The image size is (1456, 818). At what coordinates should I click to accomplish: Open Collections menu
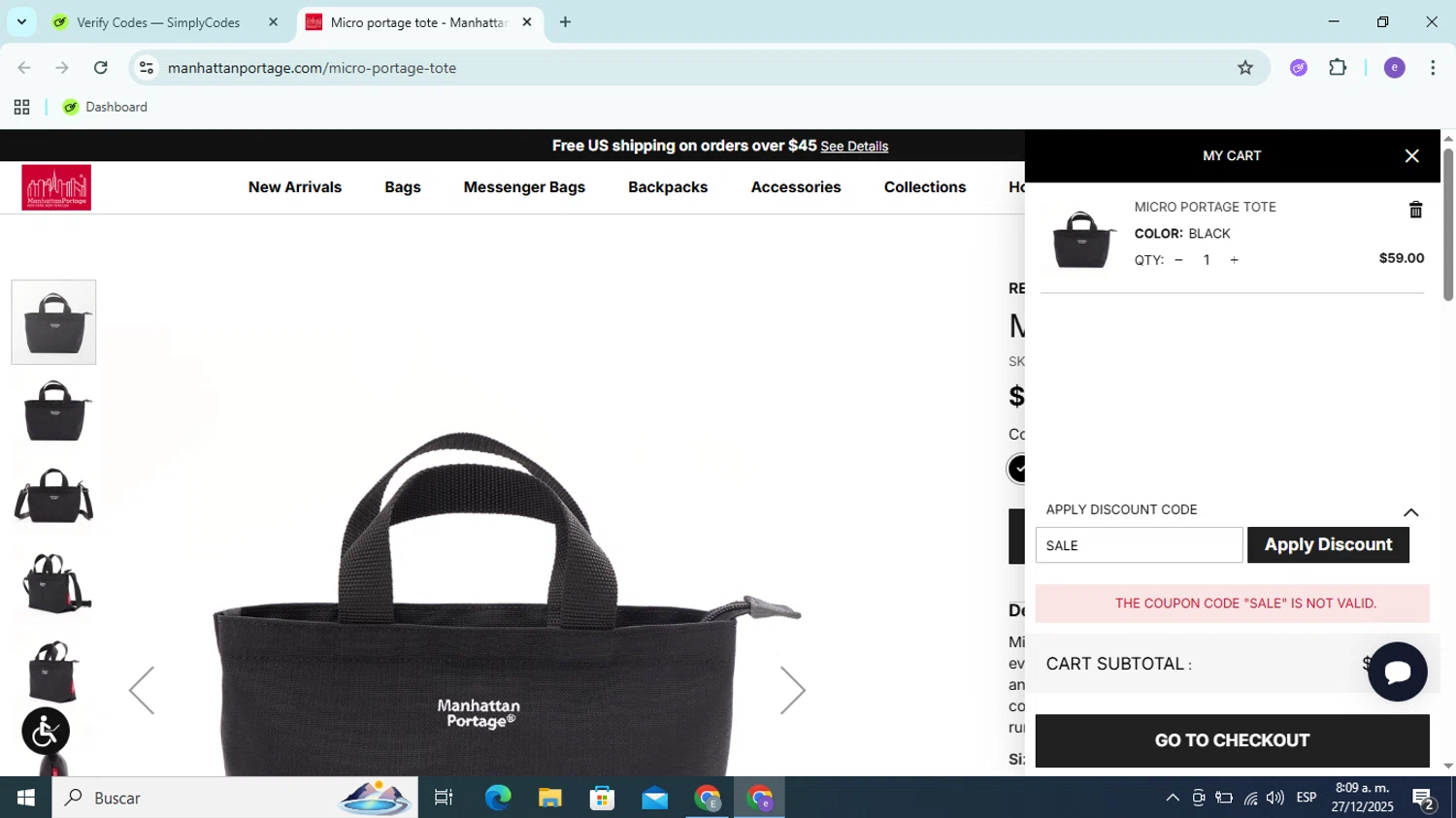925,187
